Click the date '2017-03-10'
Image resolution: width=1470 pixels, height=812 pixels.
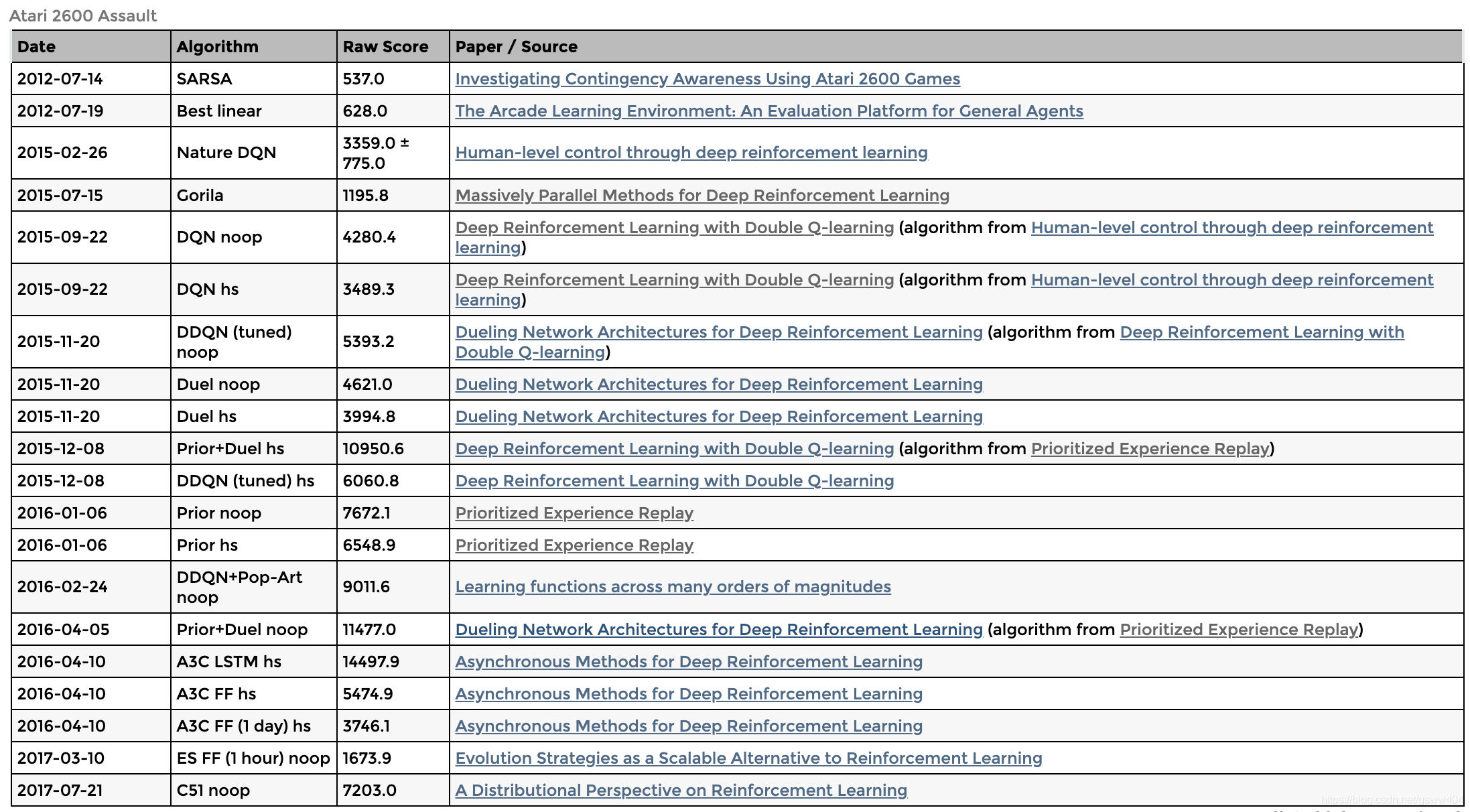click(61, 758)
